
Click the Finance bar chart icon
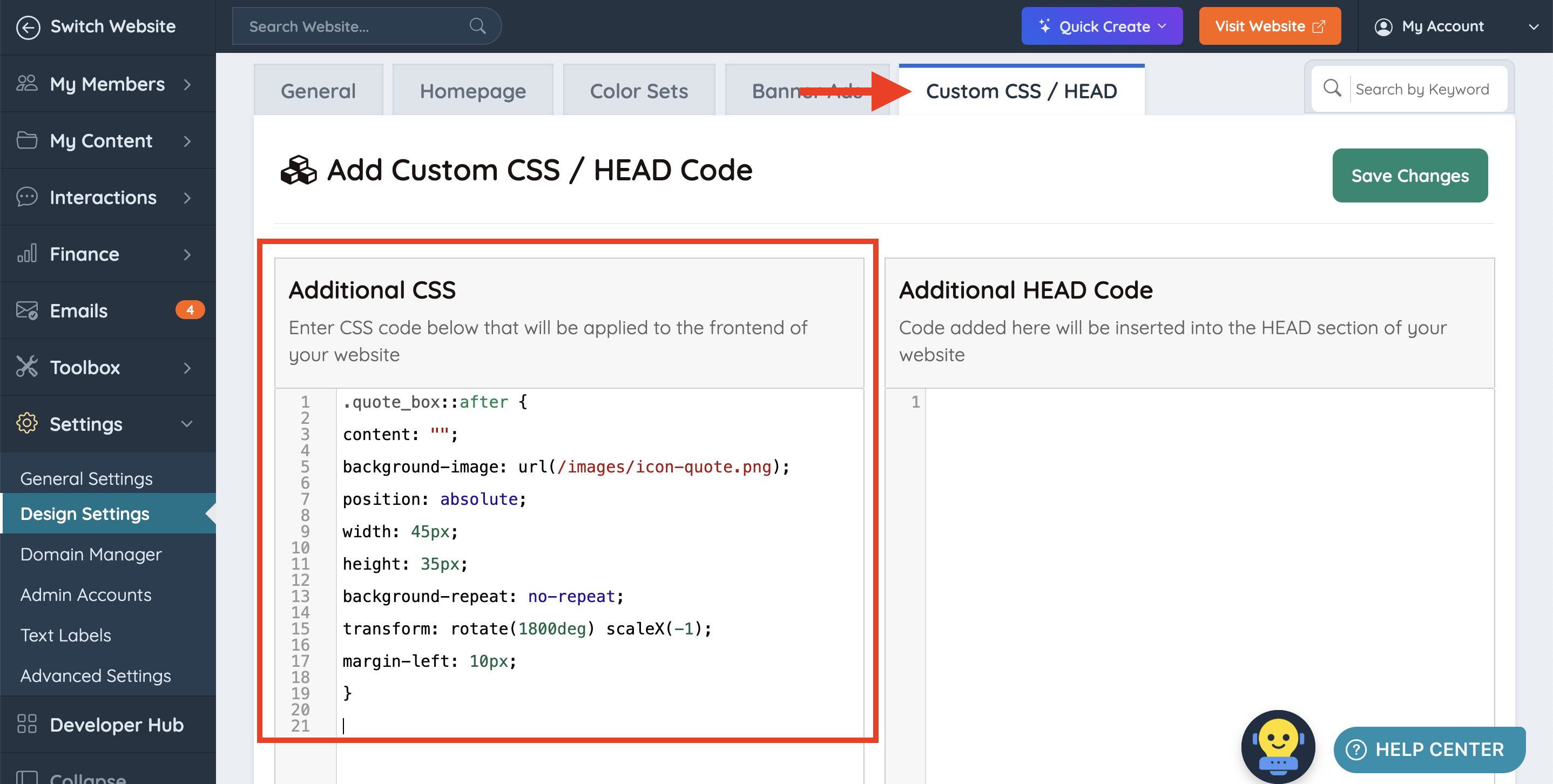pos(26,254)
